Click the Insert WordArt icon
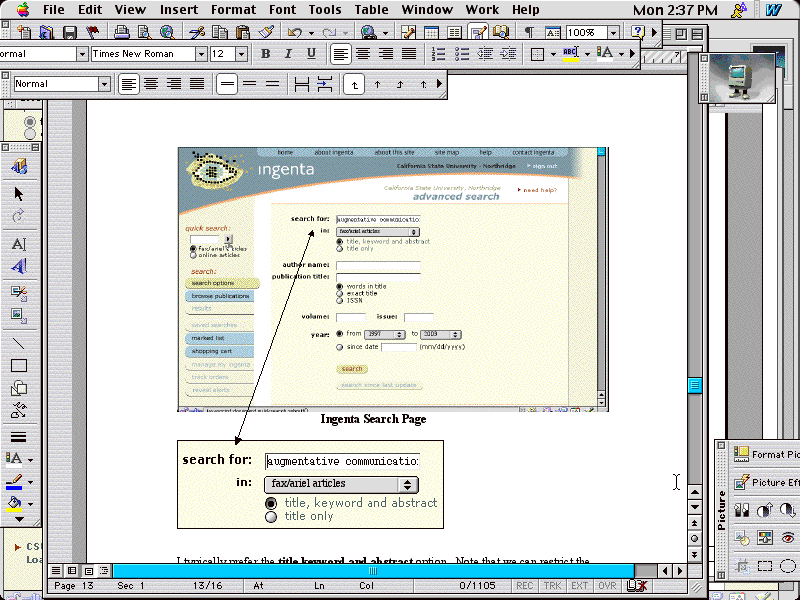Viewport: 800px width, 600px height. coord(19,266)
